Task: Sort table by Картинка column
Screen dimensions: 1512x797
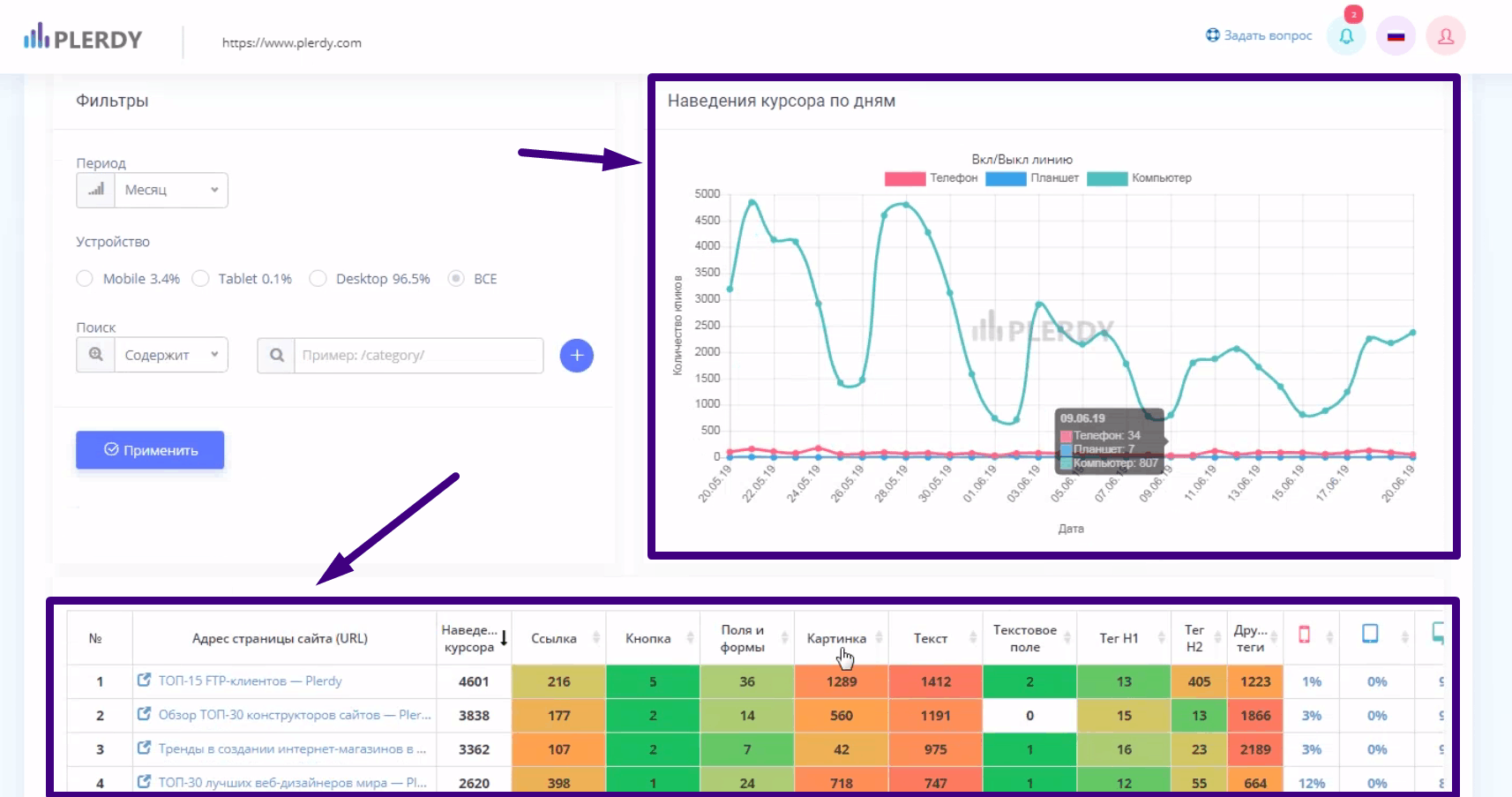Action: coord(879,638)
